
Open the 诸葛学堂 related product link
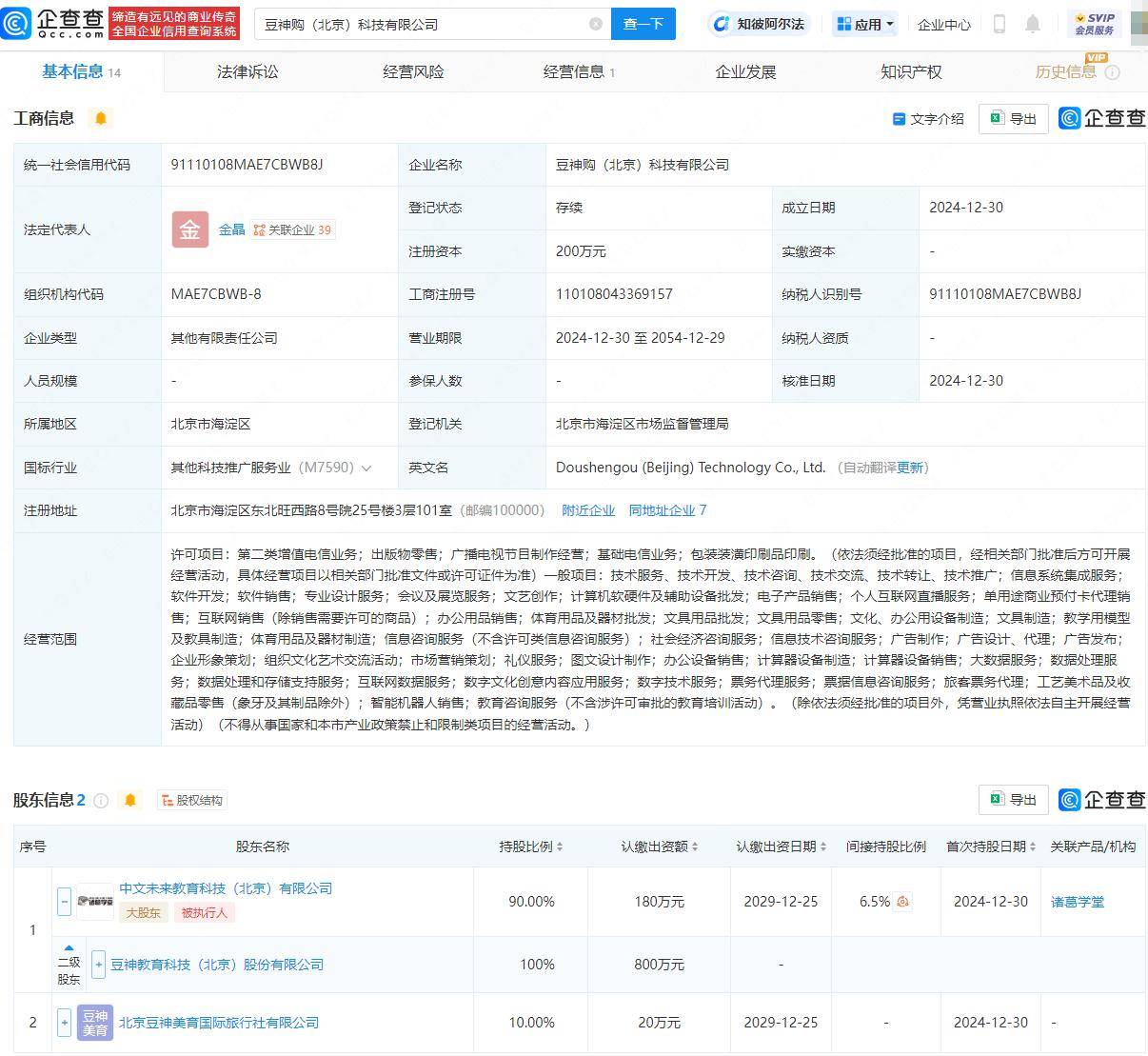[1078, 902]
